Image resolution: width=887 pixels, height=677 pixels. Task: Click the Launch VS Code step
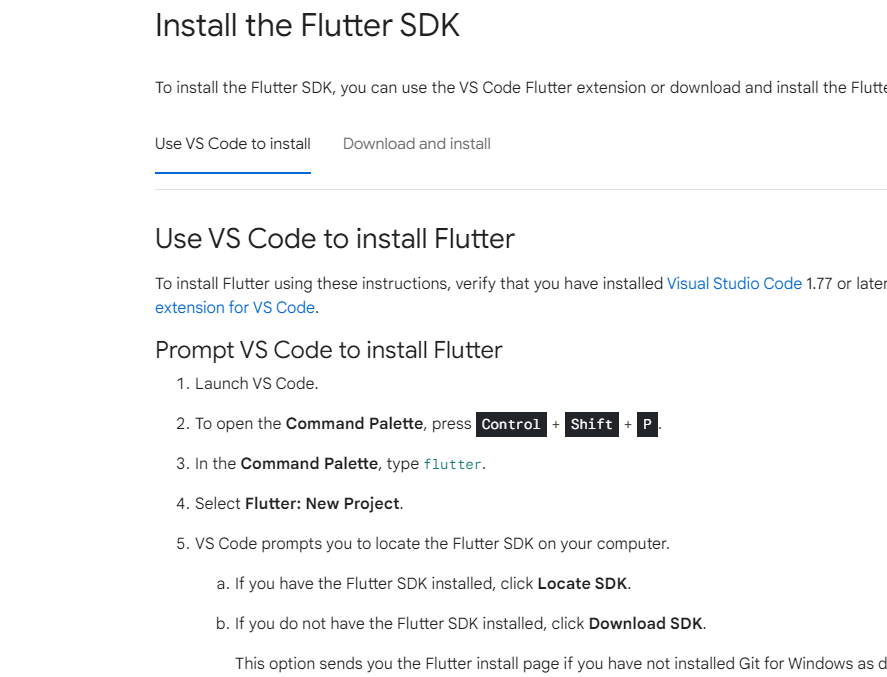click(x=257, y=383)
